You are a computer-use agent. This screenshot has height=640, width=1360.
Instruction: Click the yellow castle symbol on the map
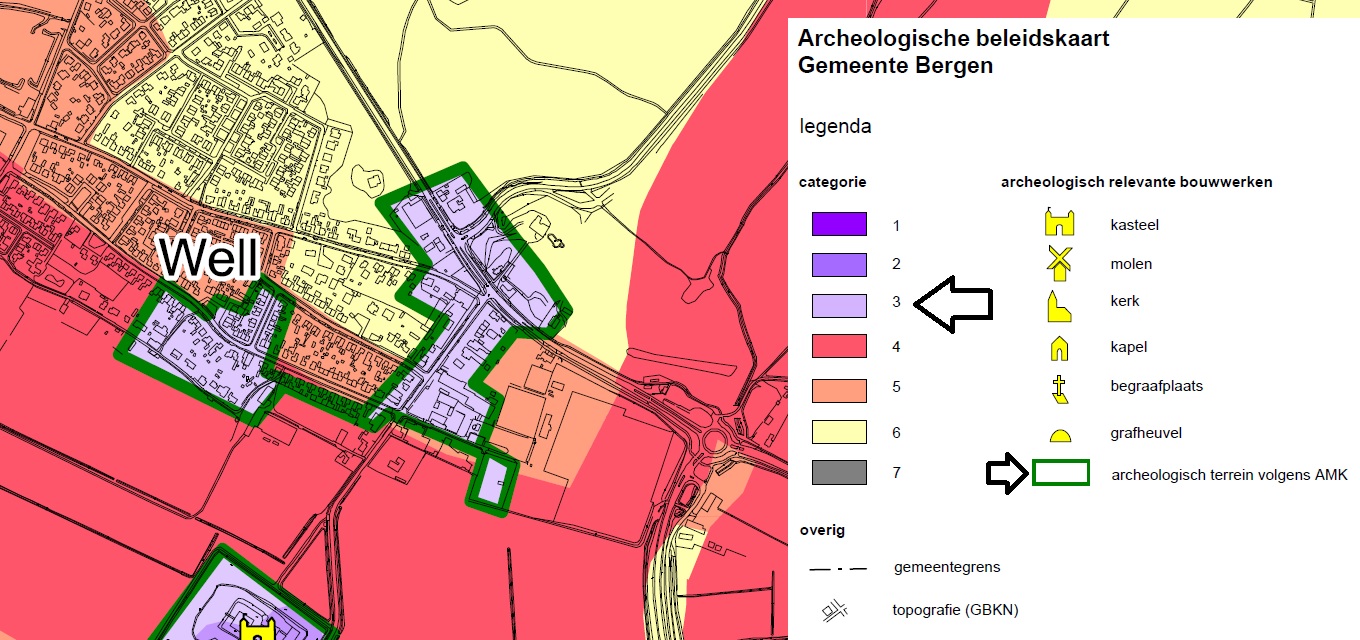click(257, 630)
